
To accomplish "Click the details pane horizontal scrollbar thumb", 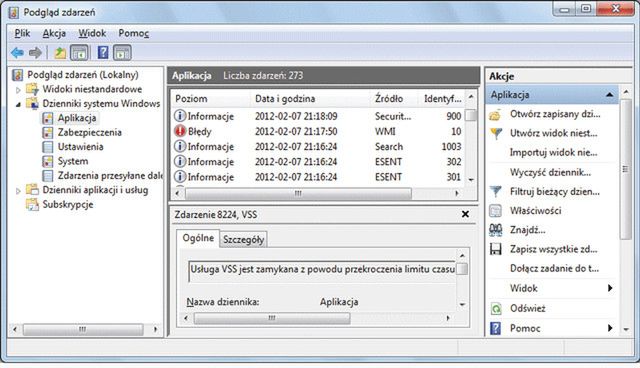I will pos(271,318).
